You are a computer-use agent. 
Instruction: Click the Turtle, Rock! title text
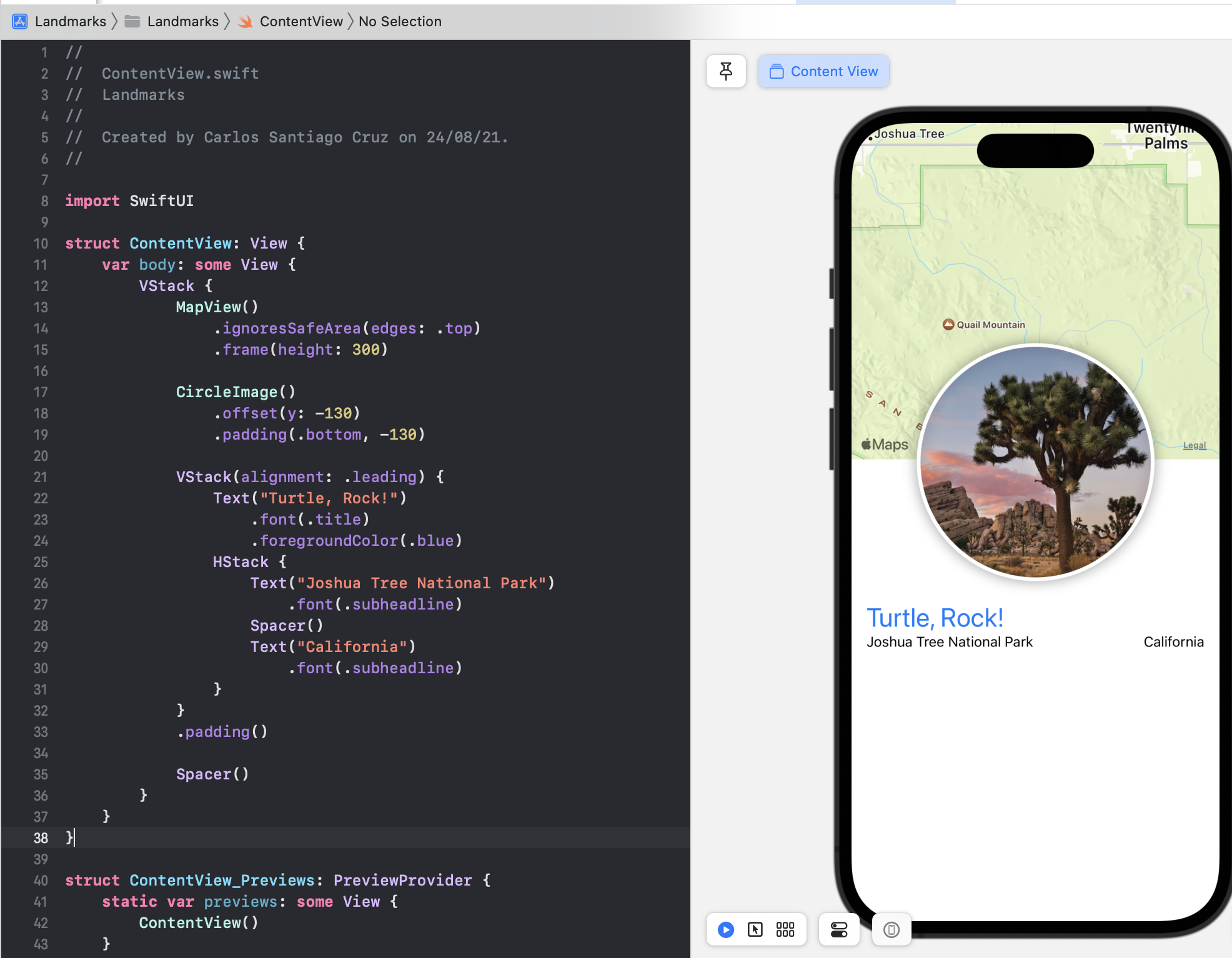tap(935, 618)
